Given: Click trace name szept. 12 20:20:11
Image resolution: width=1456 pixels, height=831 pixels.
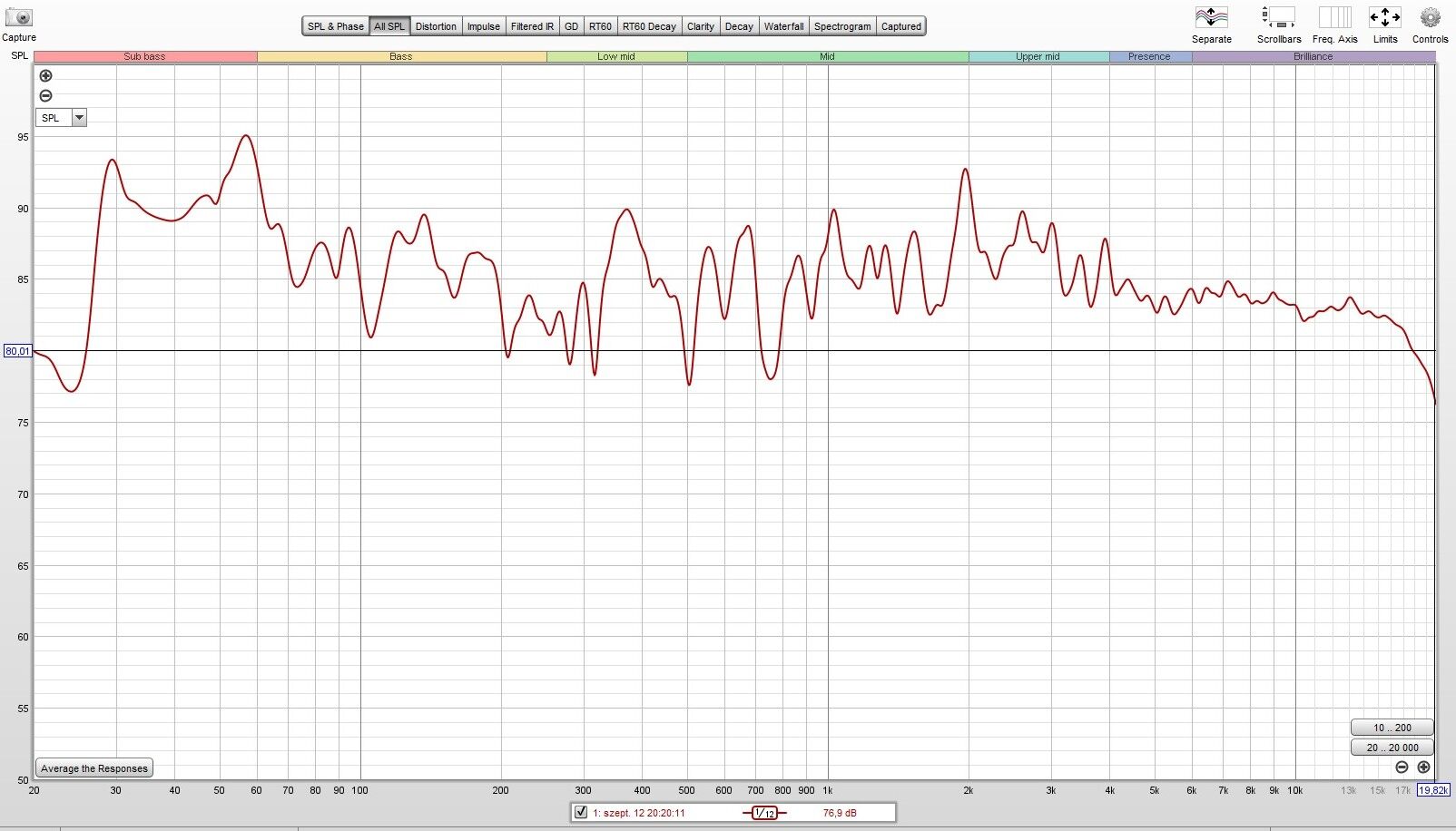Looking at the screenshot, I should click(x=639, y=813).
